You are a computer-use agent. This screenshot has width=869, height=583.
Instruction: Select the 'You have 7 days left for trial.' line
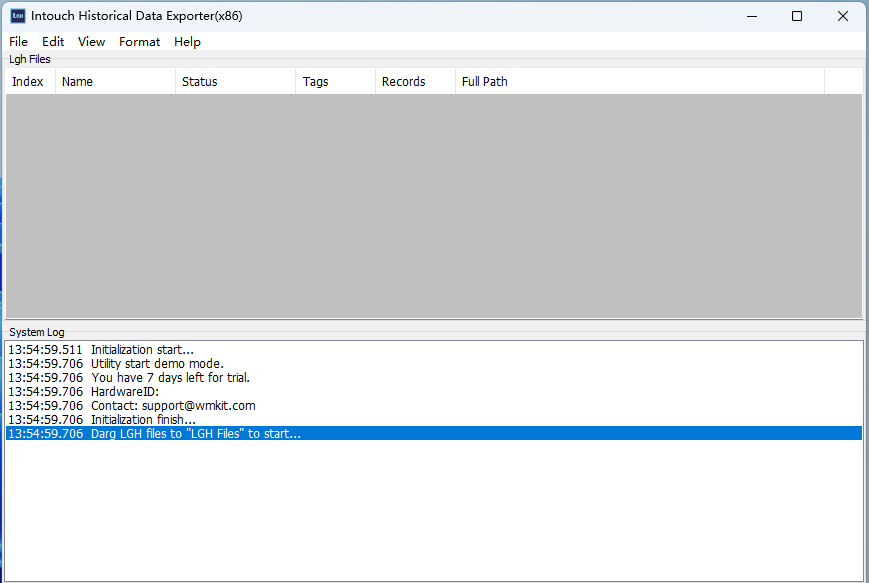[434, 377]
